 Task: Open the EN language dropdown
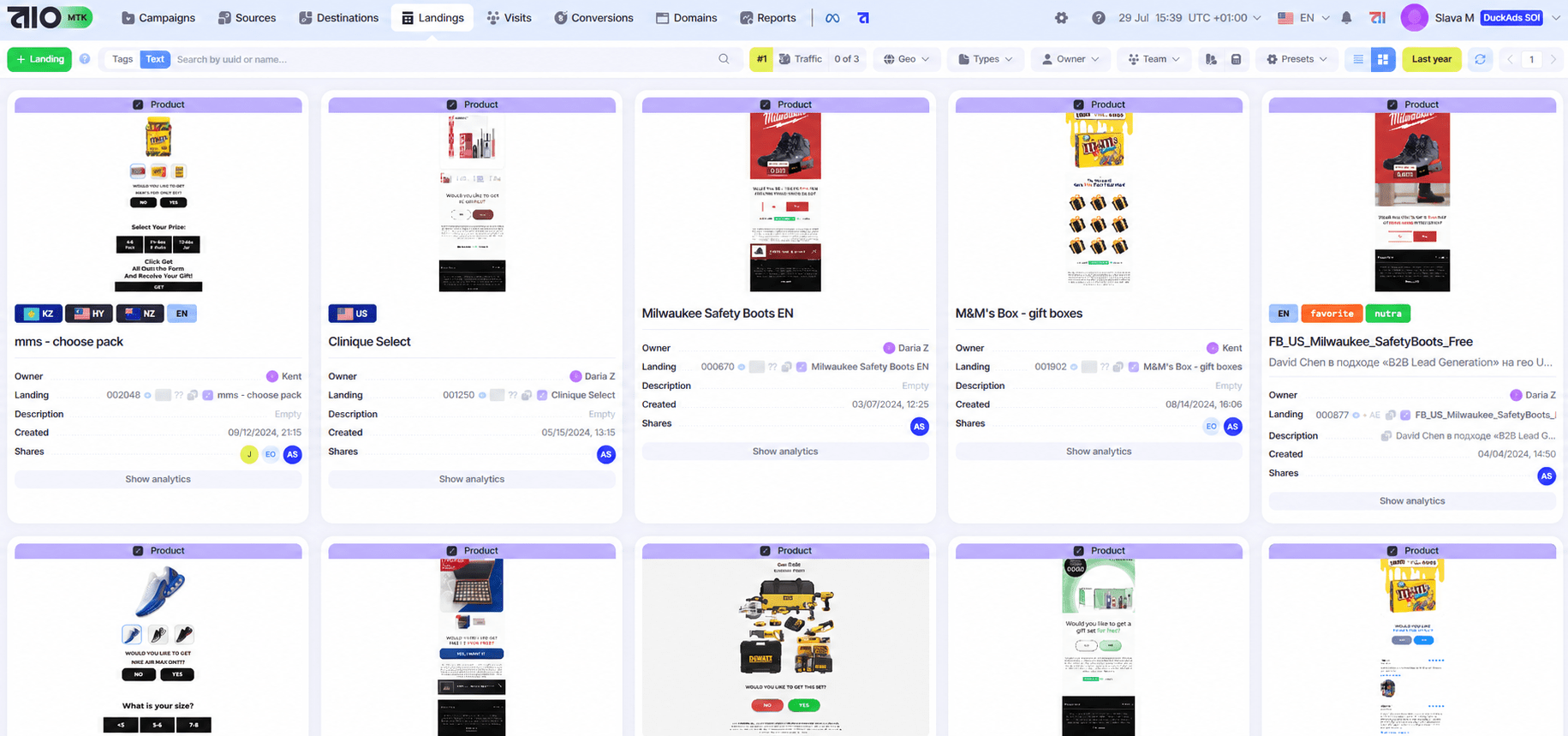point(1303,18)
